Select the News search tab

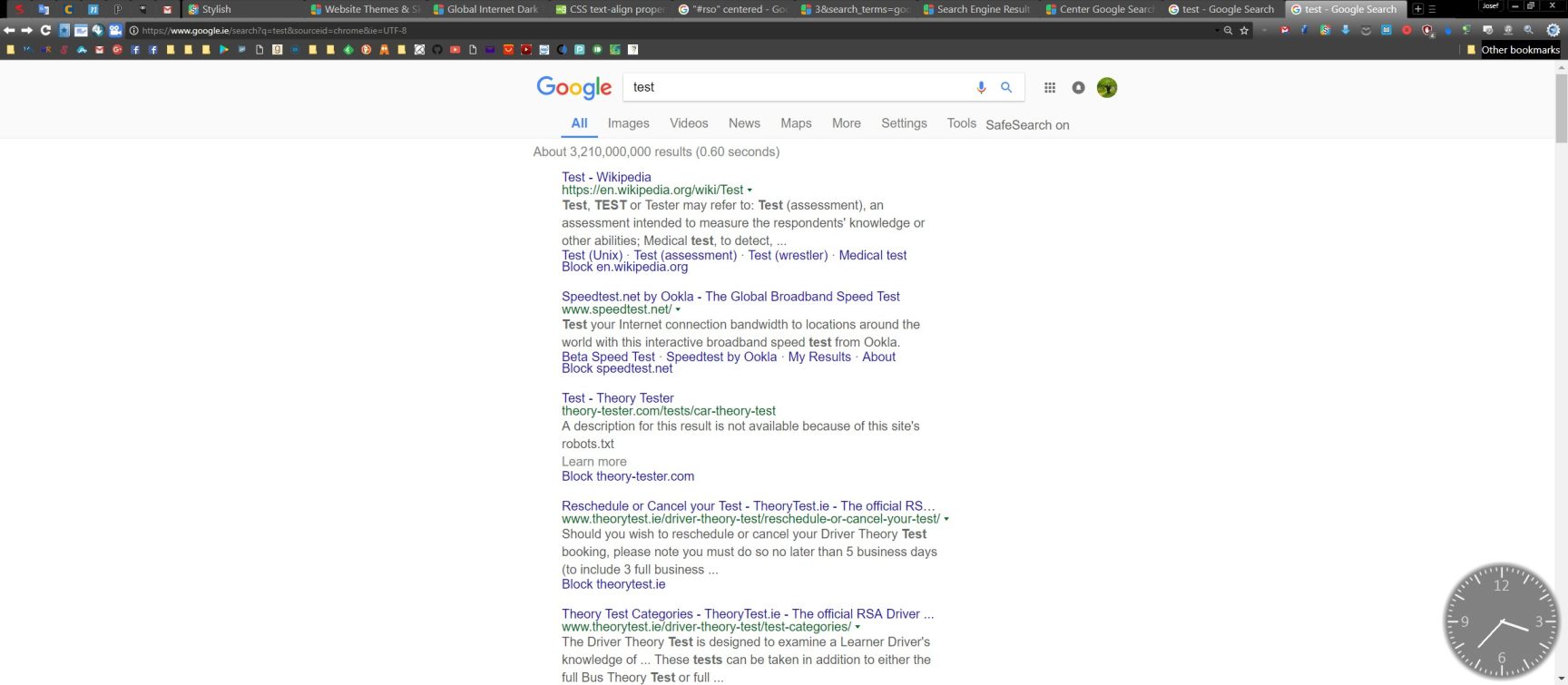coord(744,123)
